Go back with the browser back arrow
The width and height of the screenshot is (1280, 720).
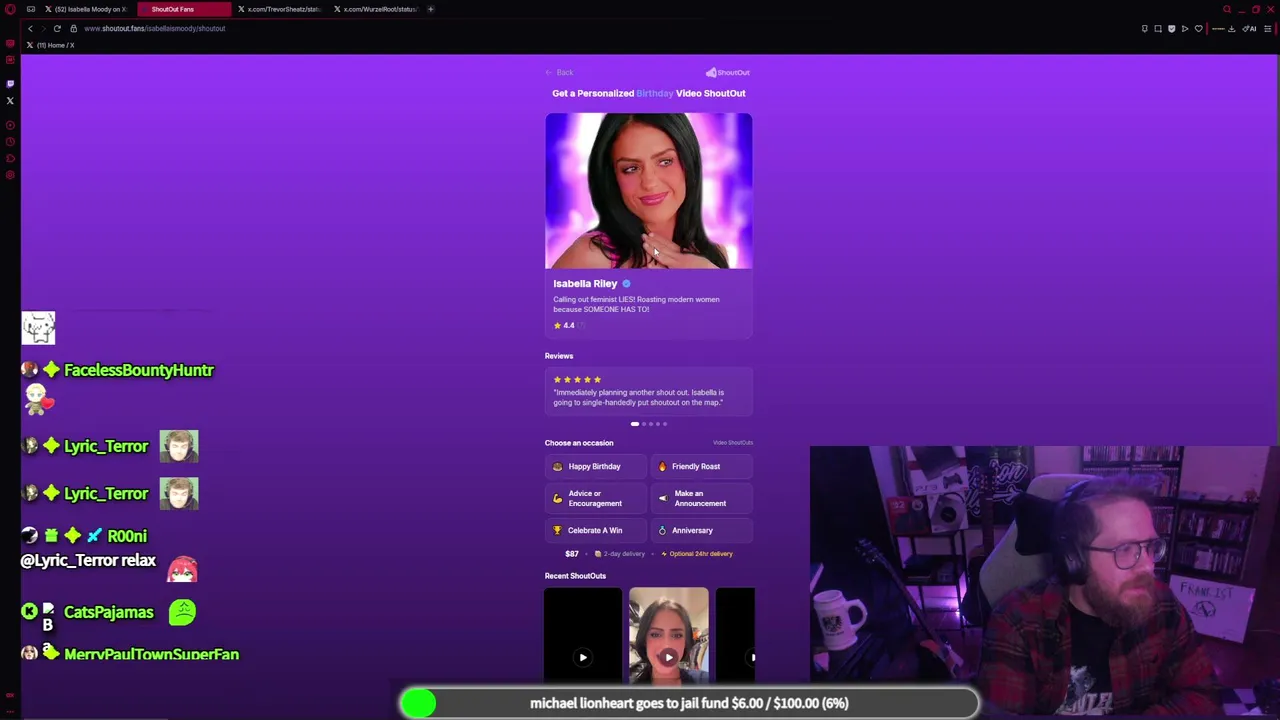point(30,28)
